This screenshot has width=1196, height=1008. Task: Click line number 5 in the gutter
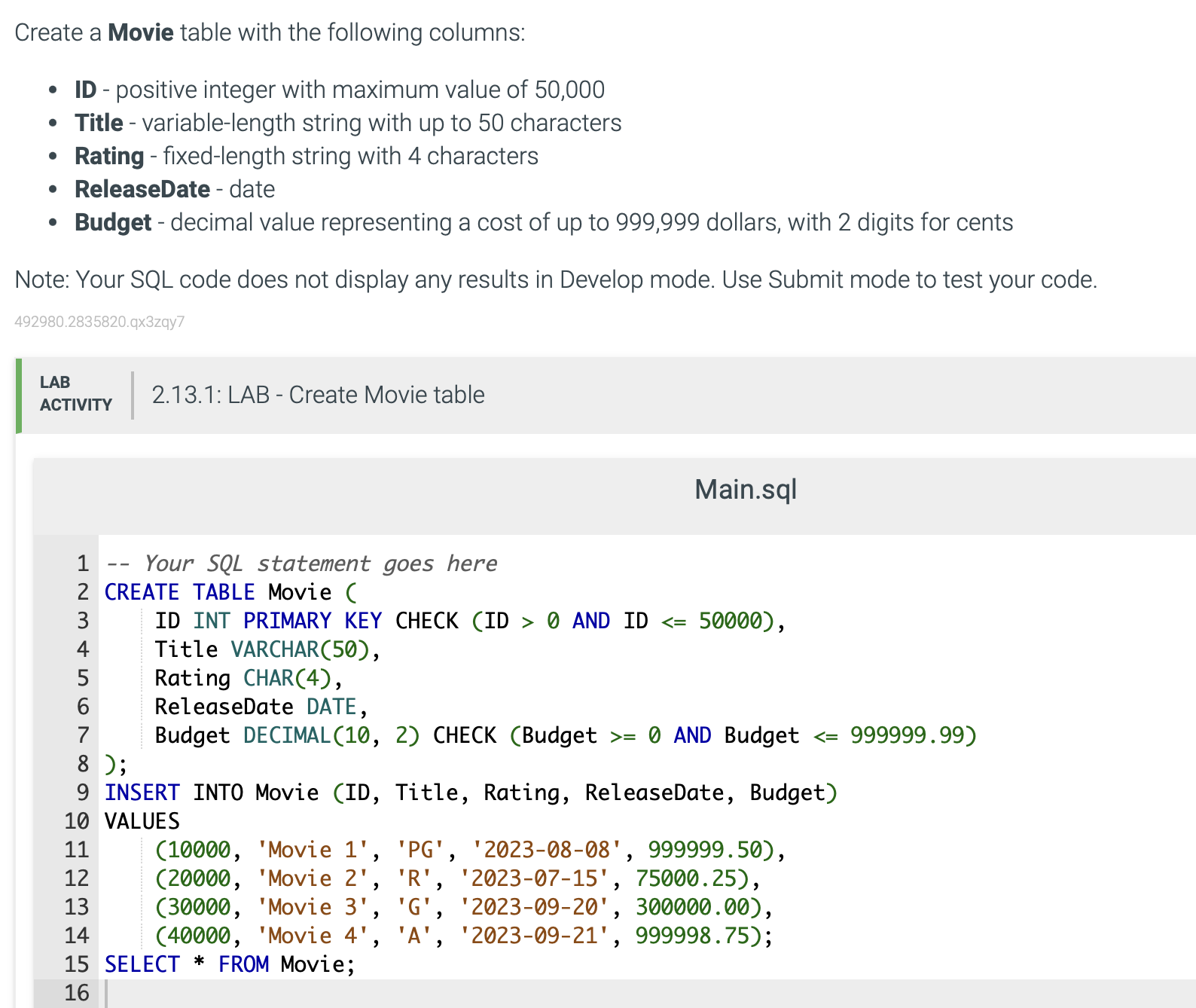[83, 678]
